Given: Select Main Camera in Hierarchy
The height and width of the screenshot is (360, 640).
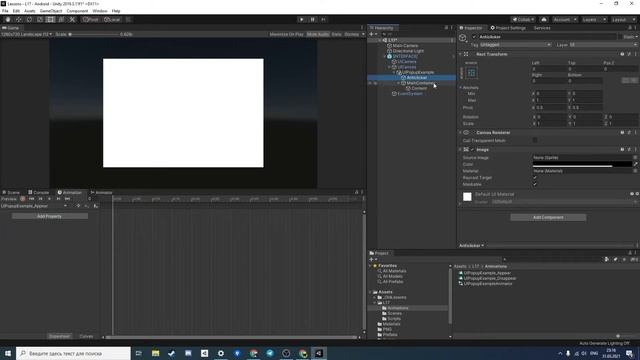Looking at the screenshot, I should pyautogui.click(x=405, y=46).
